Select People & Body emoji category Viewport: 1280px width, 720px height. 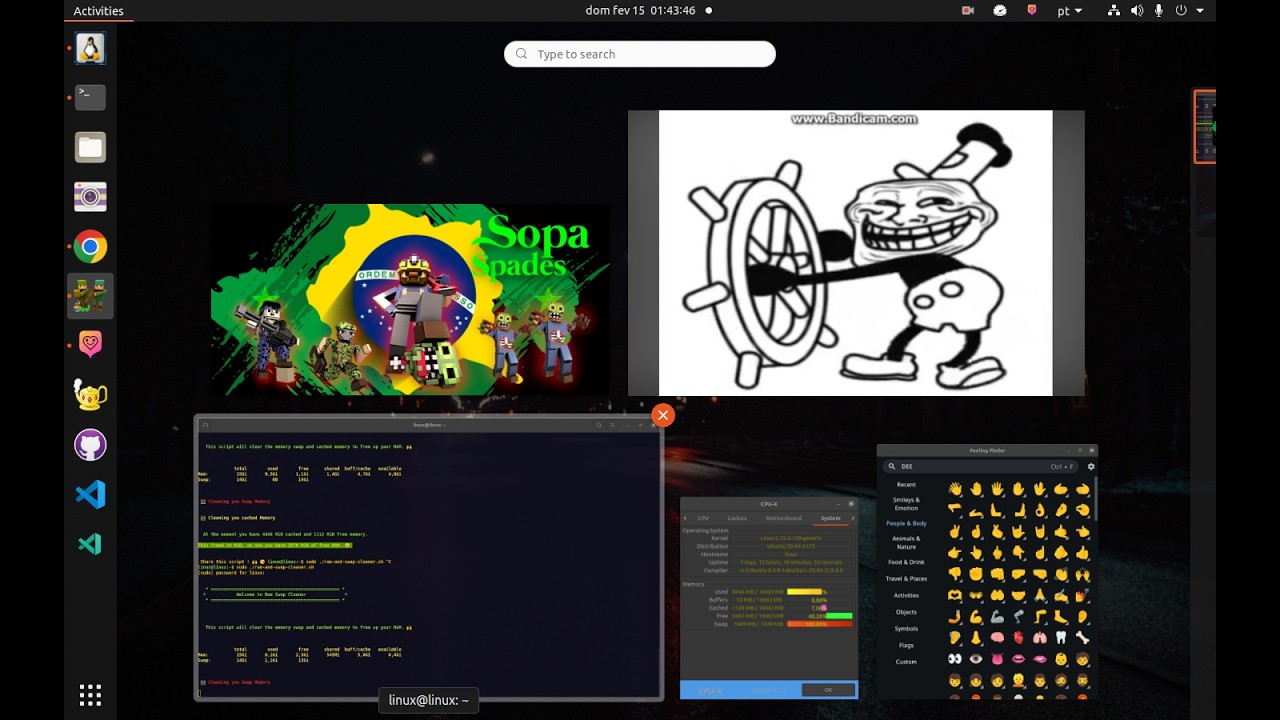(x=906, y=523)
